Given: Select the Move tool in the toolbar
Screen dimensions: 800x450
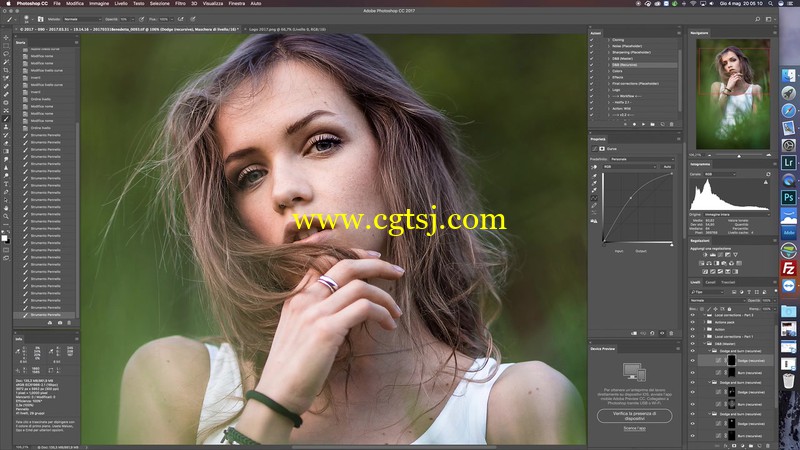Looking at the screenshot, I should coord(6,38).
